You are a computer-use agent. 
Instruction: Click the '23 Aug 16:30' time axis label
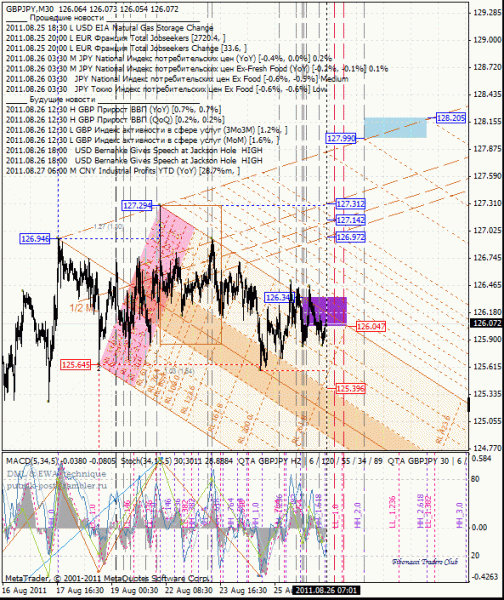[243, 590]
